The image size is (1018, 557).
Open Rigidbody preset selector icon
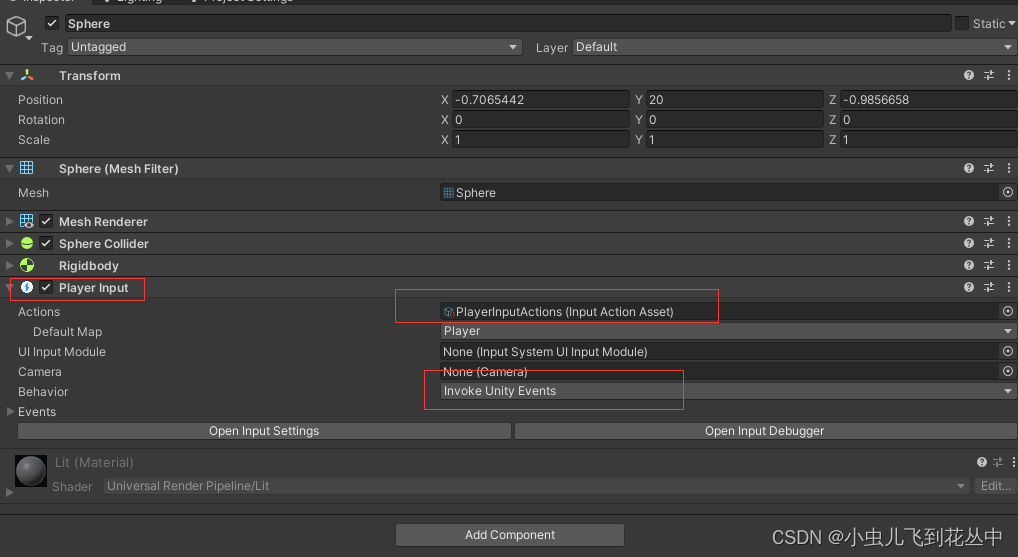pos(989,266)
